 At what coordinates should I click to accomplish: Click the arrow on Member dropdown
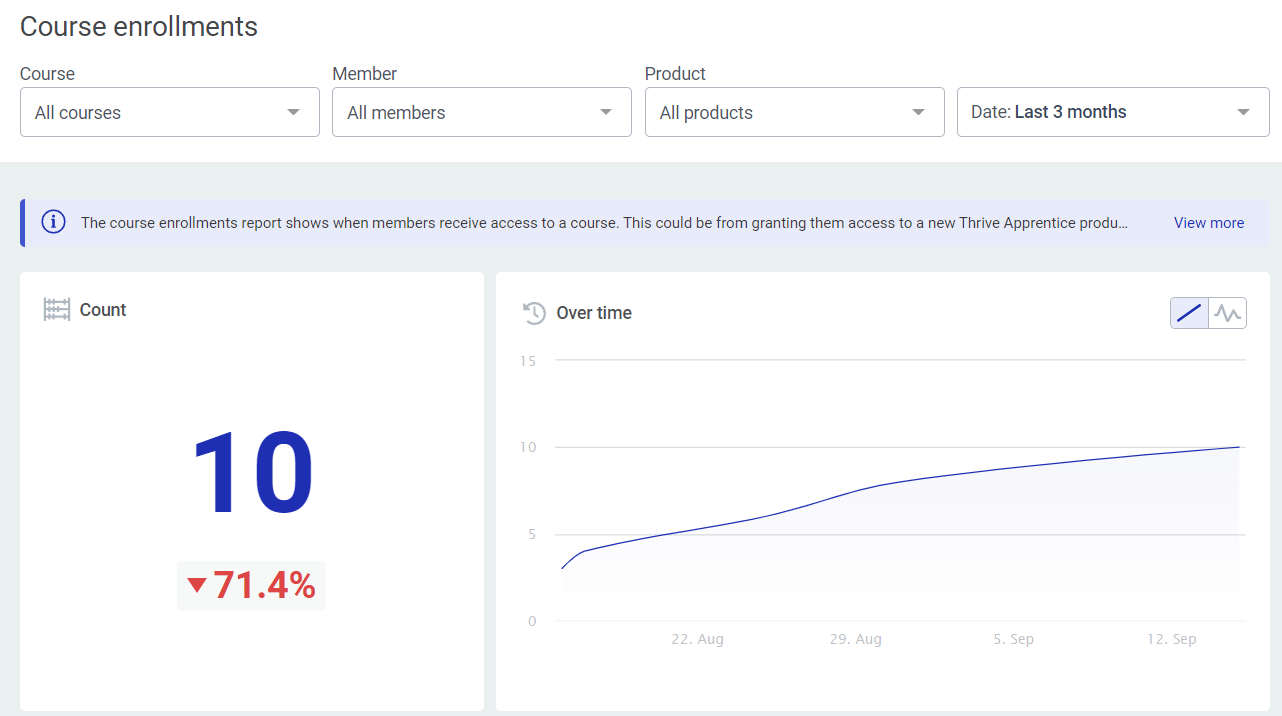606,112
